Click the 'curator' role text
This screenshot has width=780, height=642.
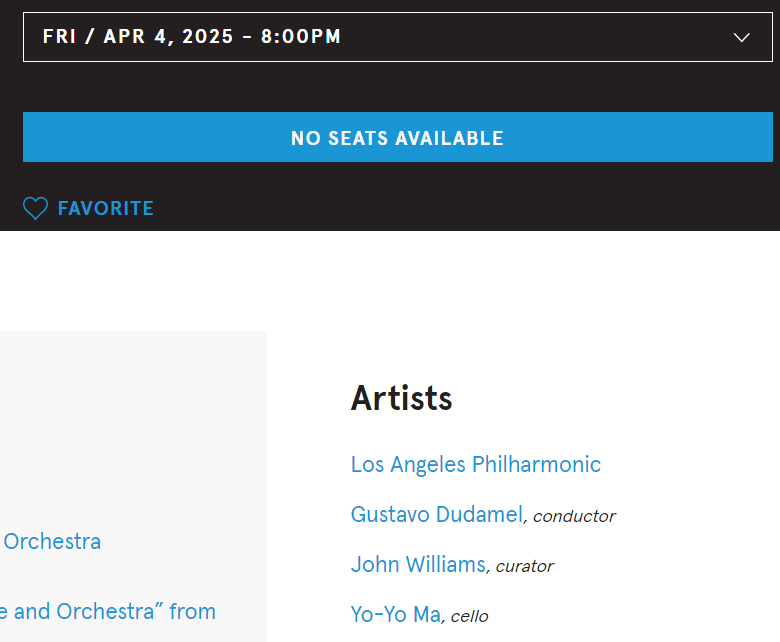click(524, 566)
